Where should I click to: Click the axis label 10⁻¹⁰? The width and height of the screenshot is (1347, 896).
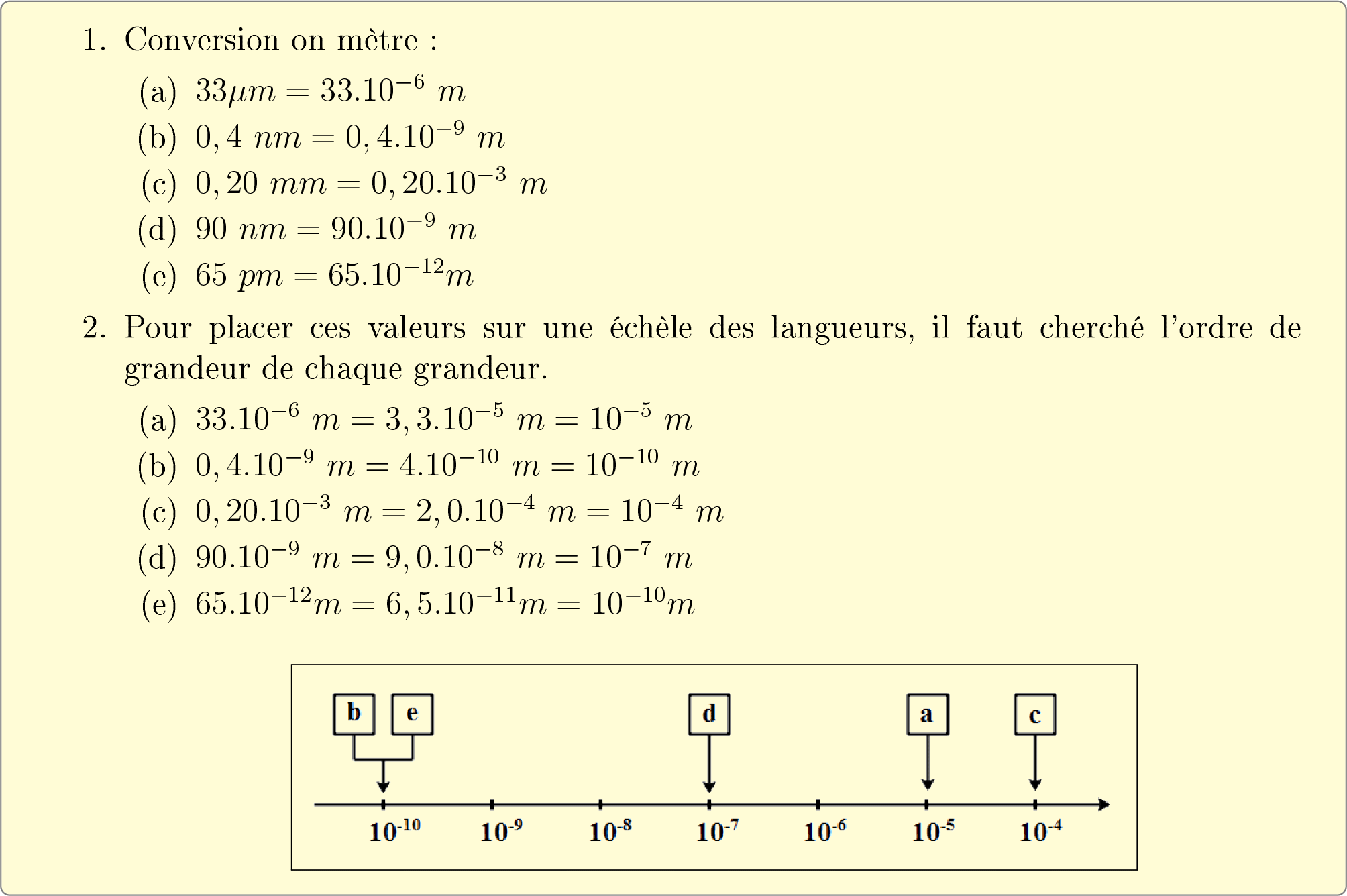395,830
